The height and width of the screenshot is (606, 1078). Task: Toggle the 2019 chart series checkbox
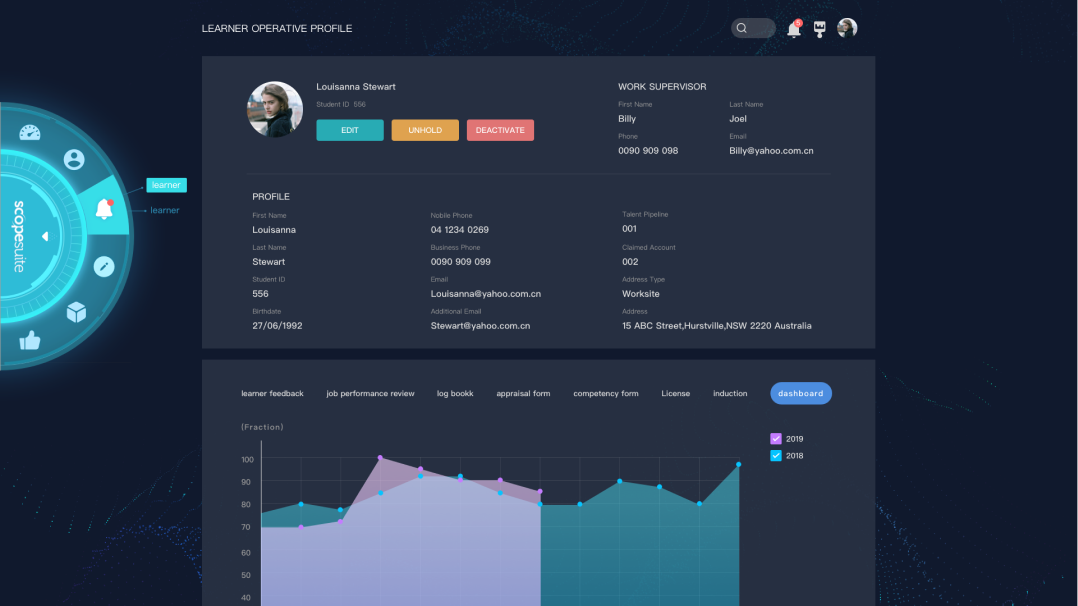pyautogui.click(x=776, y=439)
